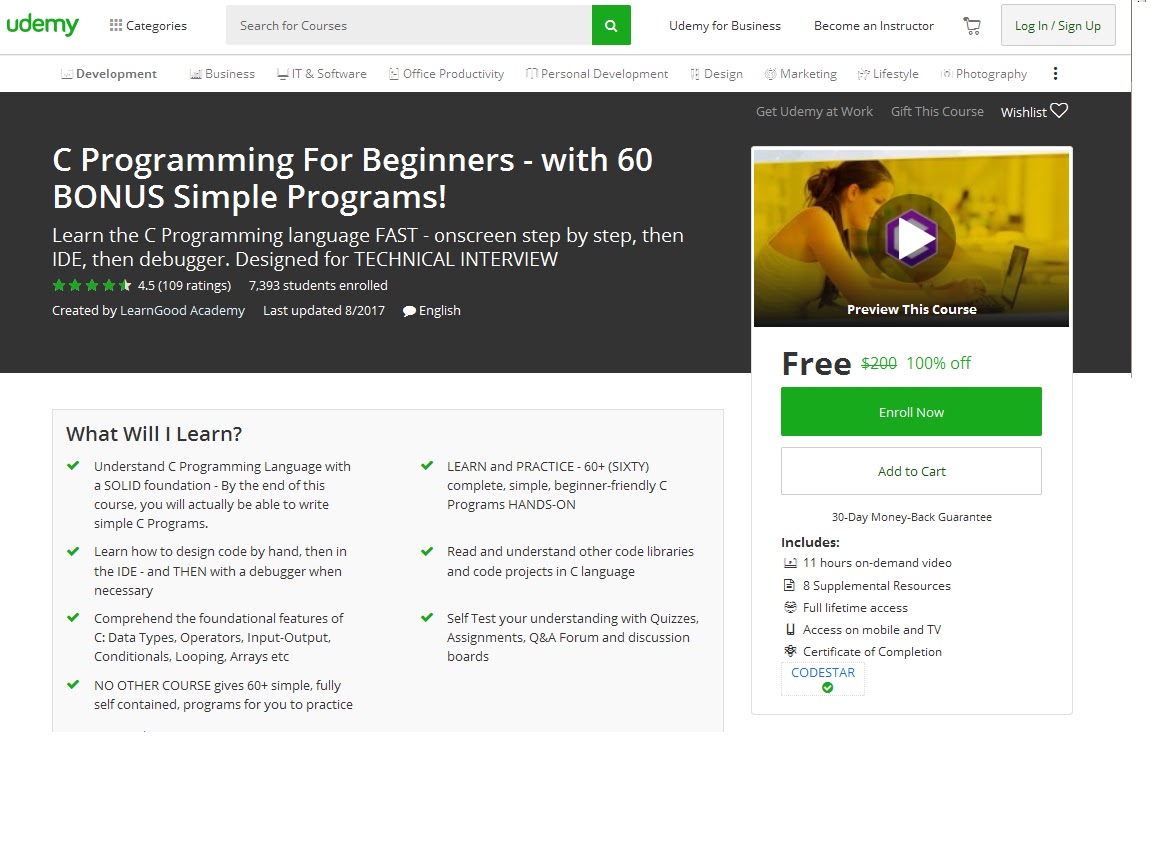1152x864 pixels.
Task: Click the 4.5 (109 ratings) text
Action: (184, 285)
